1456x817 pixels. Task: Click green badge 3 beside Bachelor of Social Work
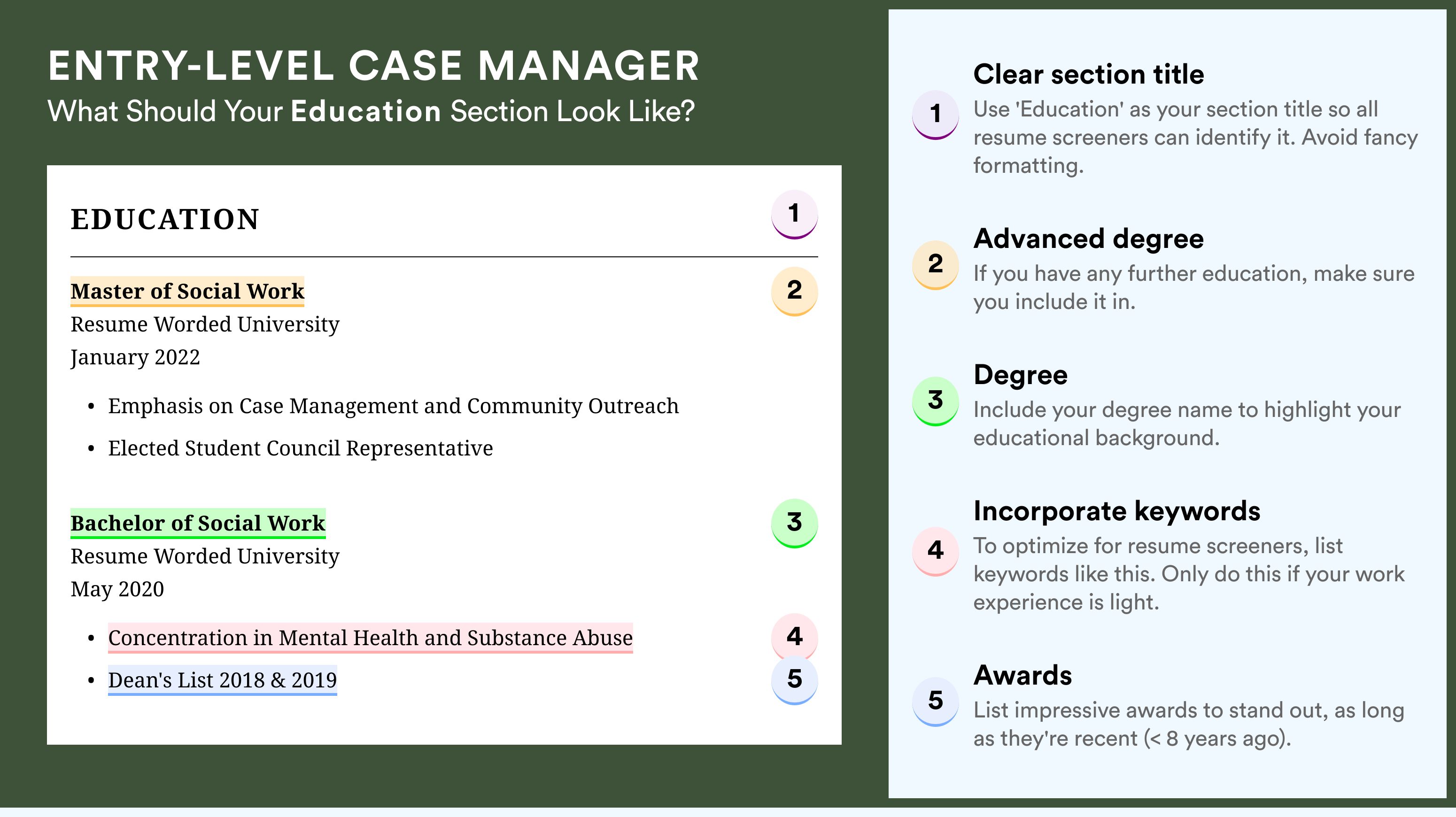pyautogui.click(x=794, y=523)
